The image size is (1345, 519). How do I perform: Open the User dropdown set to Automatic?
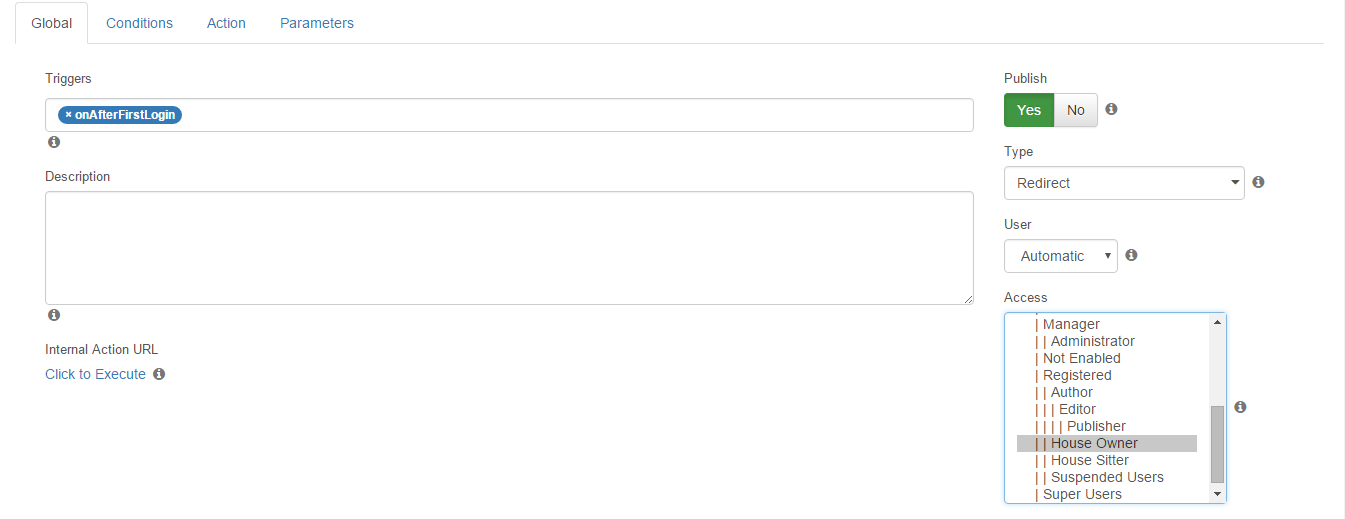[1061, 256]
